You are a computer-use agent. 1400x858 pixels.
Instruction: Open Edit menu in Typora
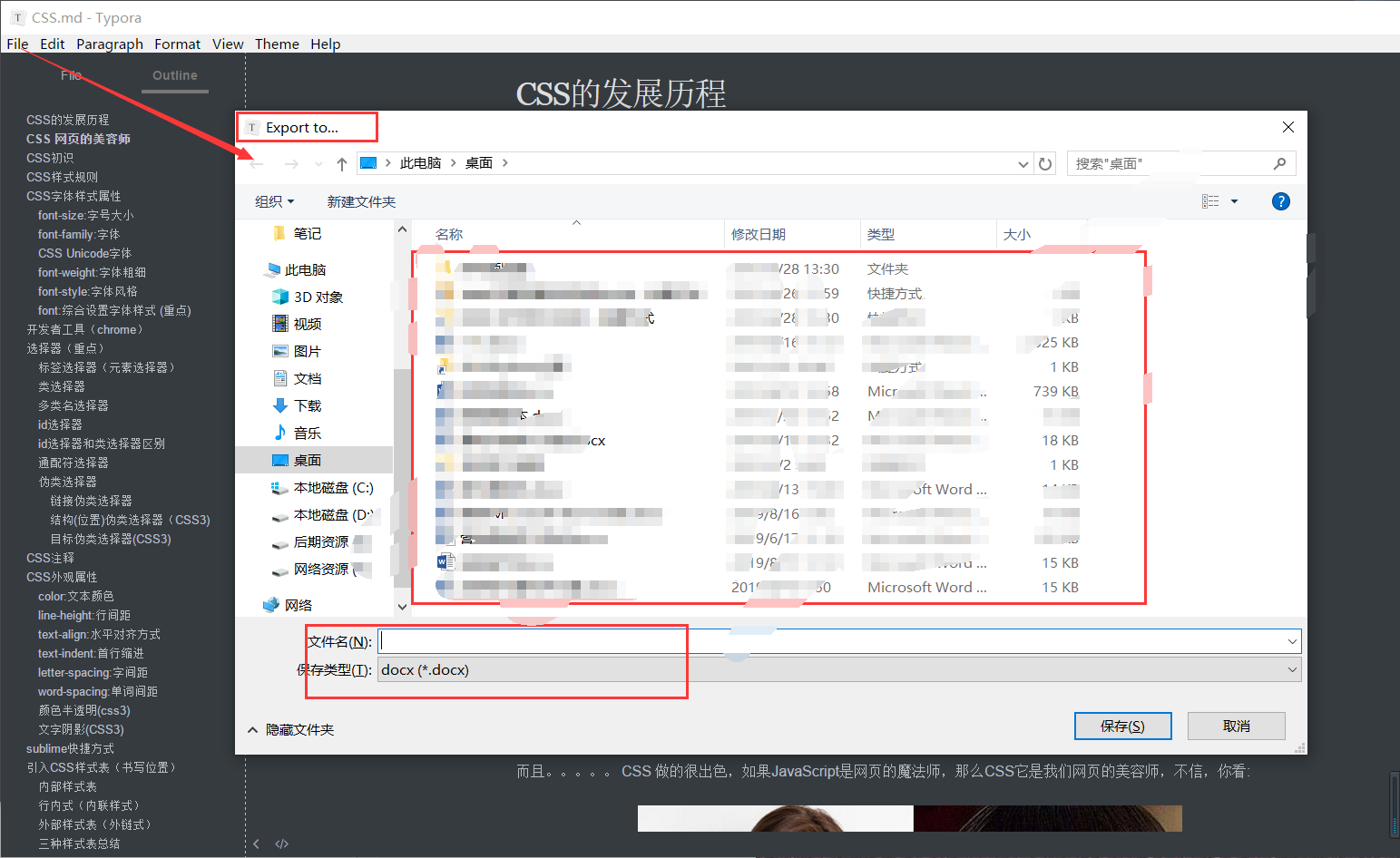[52, 44]
